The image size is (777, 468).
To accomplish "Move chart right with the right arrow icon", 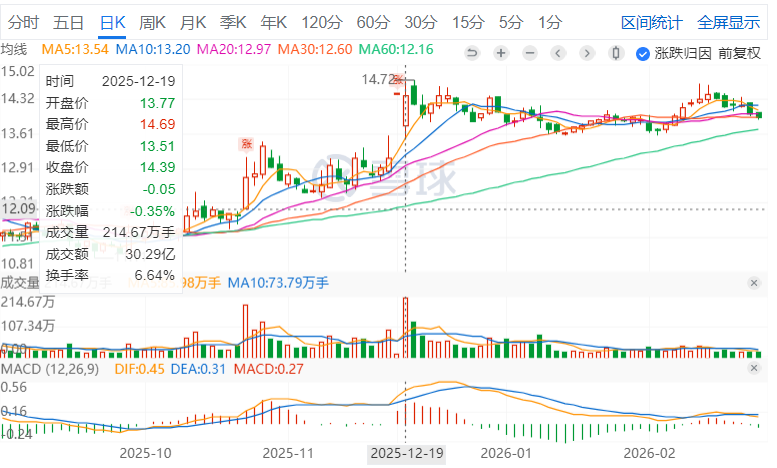I will pyautogui.click(x=587, y=53).
